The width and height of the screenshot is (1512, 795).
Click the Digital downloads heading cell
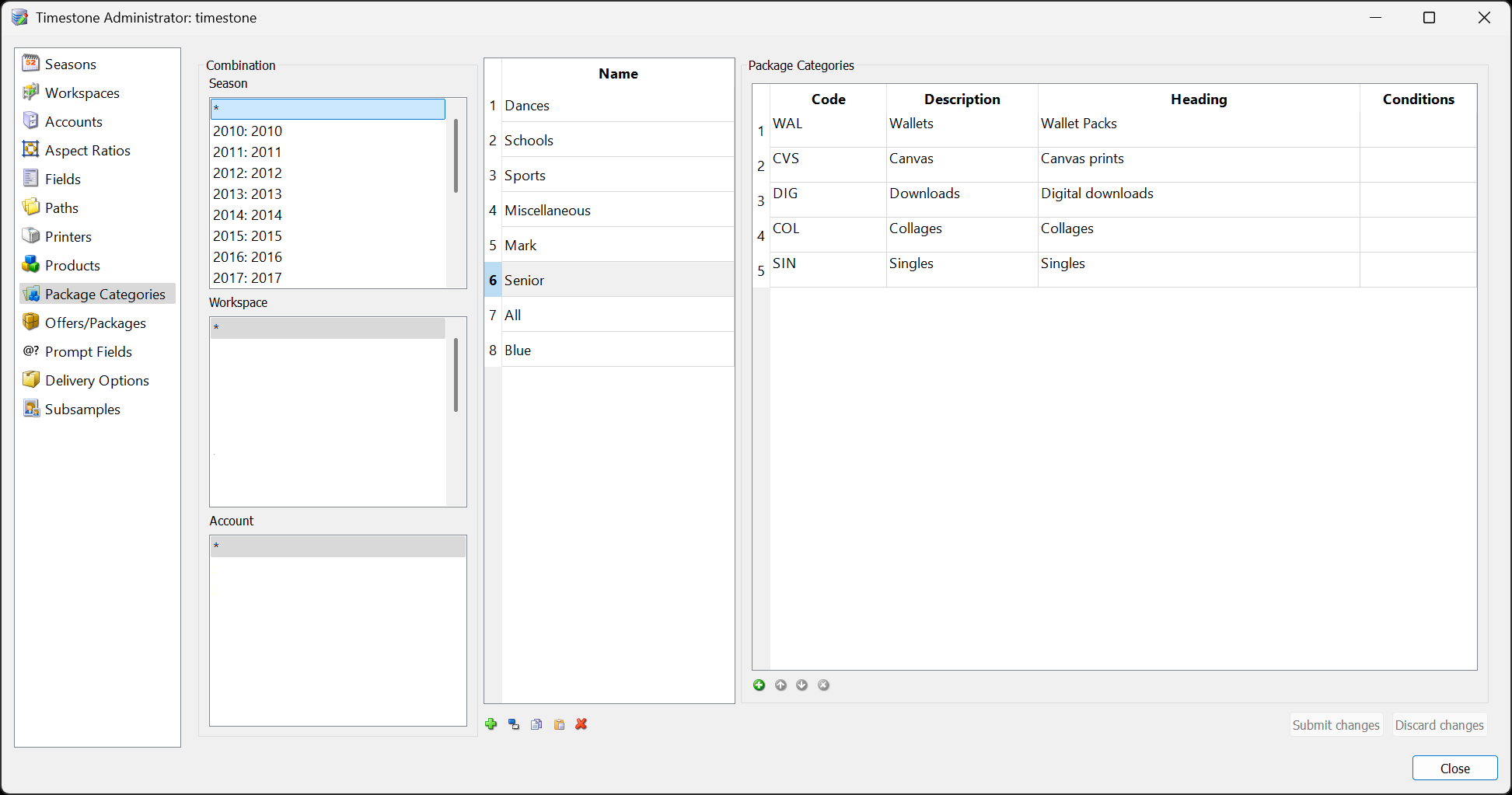point(1199,200)
